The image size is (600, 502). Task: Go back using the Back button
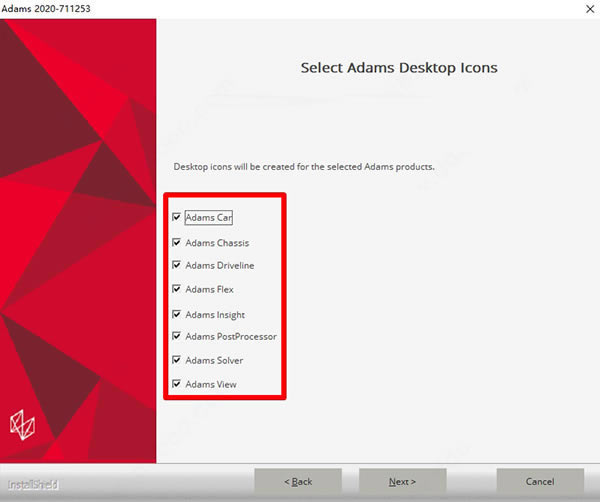[x=298, y=482]
